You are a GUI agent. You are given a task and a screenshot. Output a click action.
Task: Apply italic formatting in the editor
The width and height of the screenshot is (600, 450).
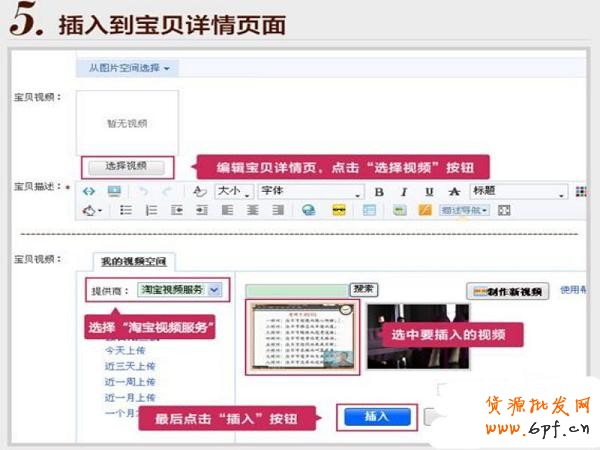point(403,191)
